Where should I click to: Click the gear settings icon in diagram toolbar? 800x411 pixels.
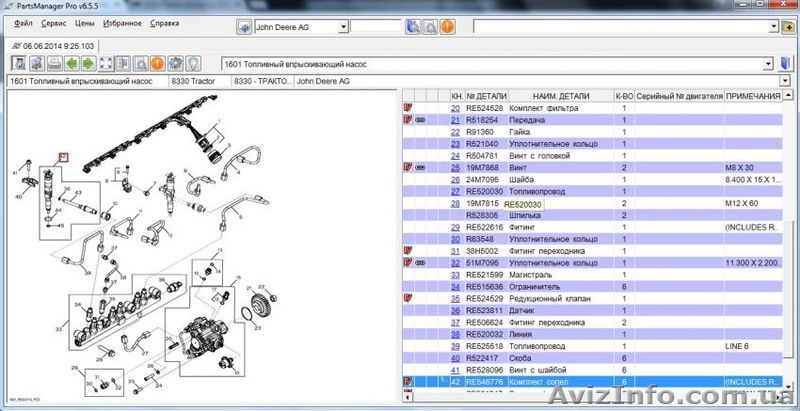[174, 63]
